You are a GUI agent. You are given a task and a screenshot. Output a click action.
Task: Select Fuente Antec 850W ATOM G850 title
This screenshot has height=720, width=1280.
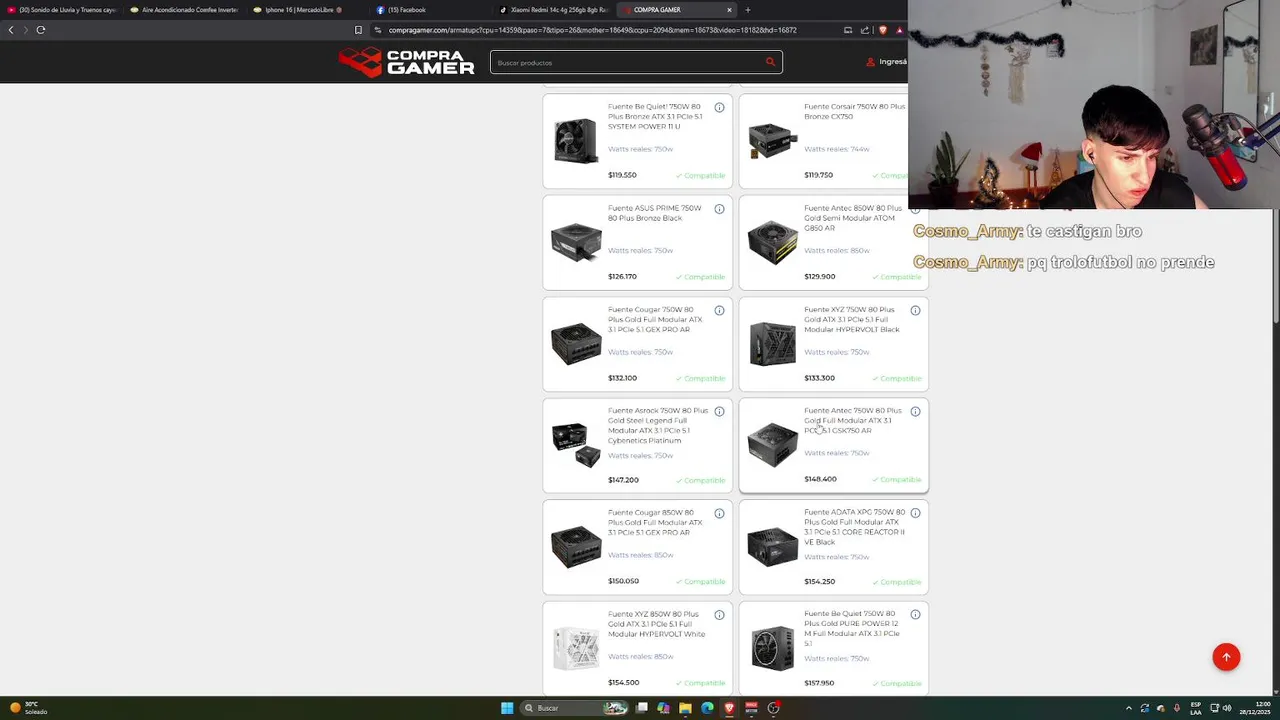pos(853,218)
